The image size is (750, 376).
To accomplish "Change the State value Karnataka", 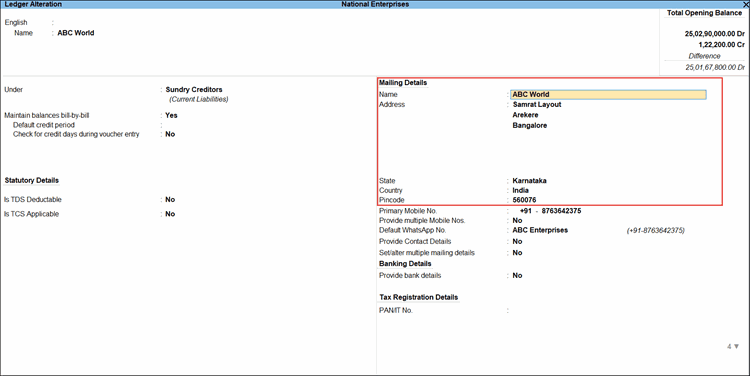I will pyautogui.click(x=529, y=181).
